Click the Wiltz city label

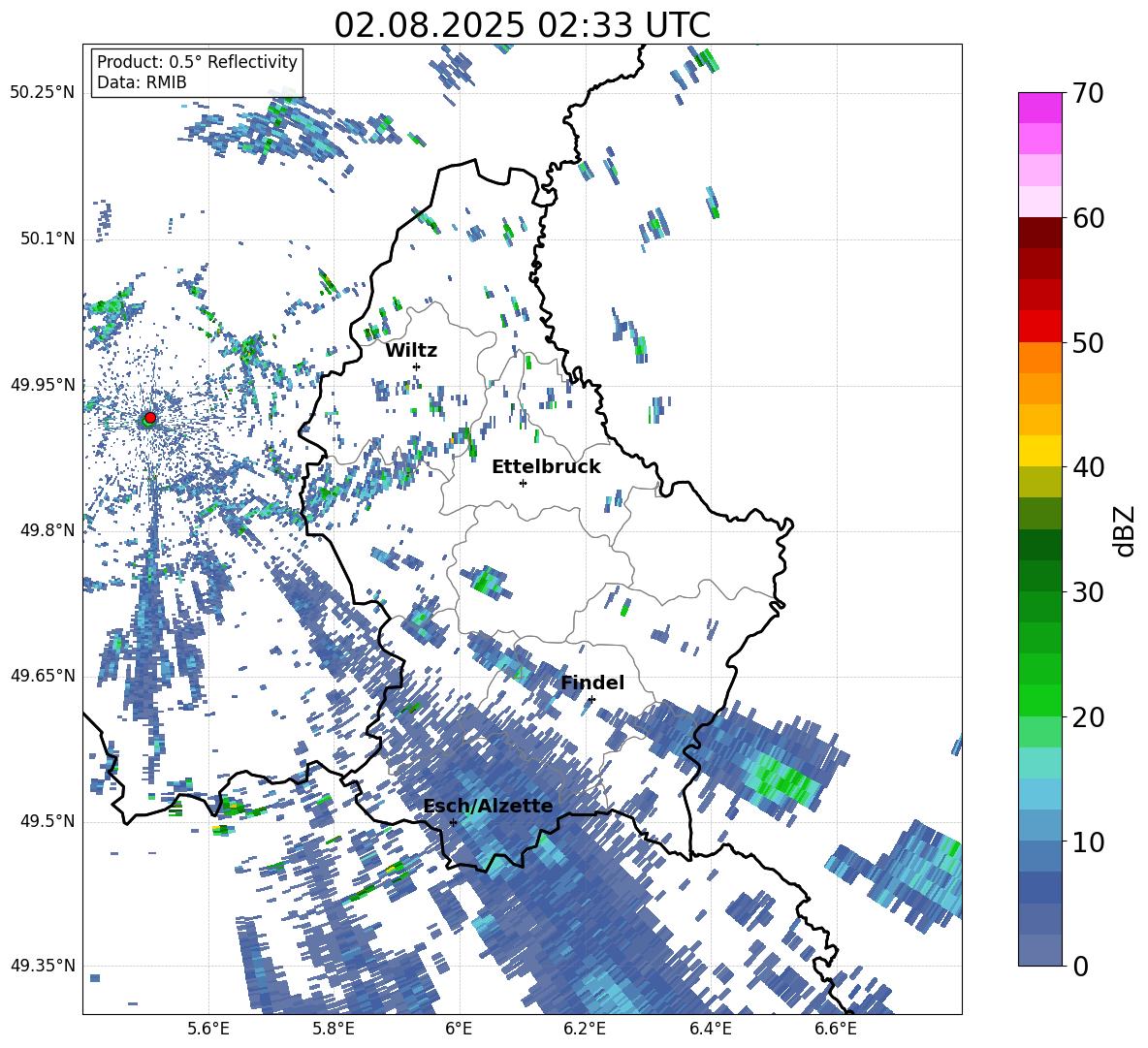coord(411,350)
